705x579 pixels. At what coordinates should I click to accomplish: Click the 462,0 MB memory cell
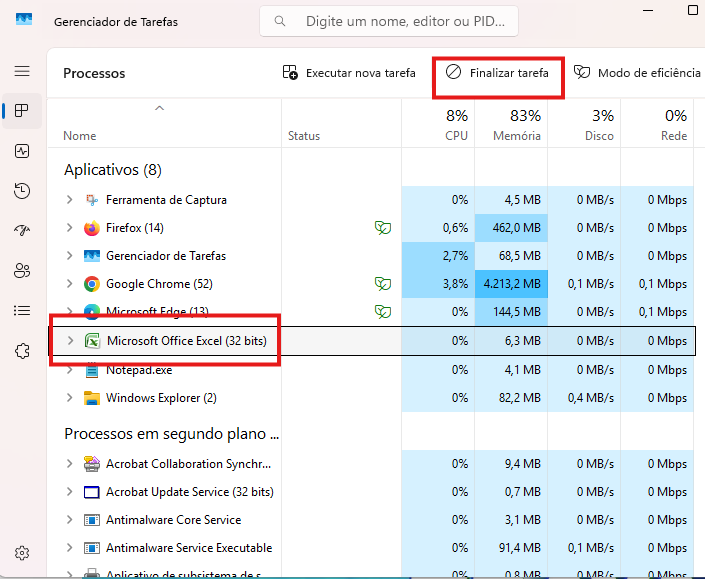pyautogui.click(x=511, y=228)
